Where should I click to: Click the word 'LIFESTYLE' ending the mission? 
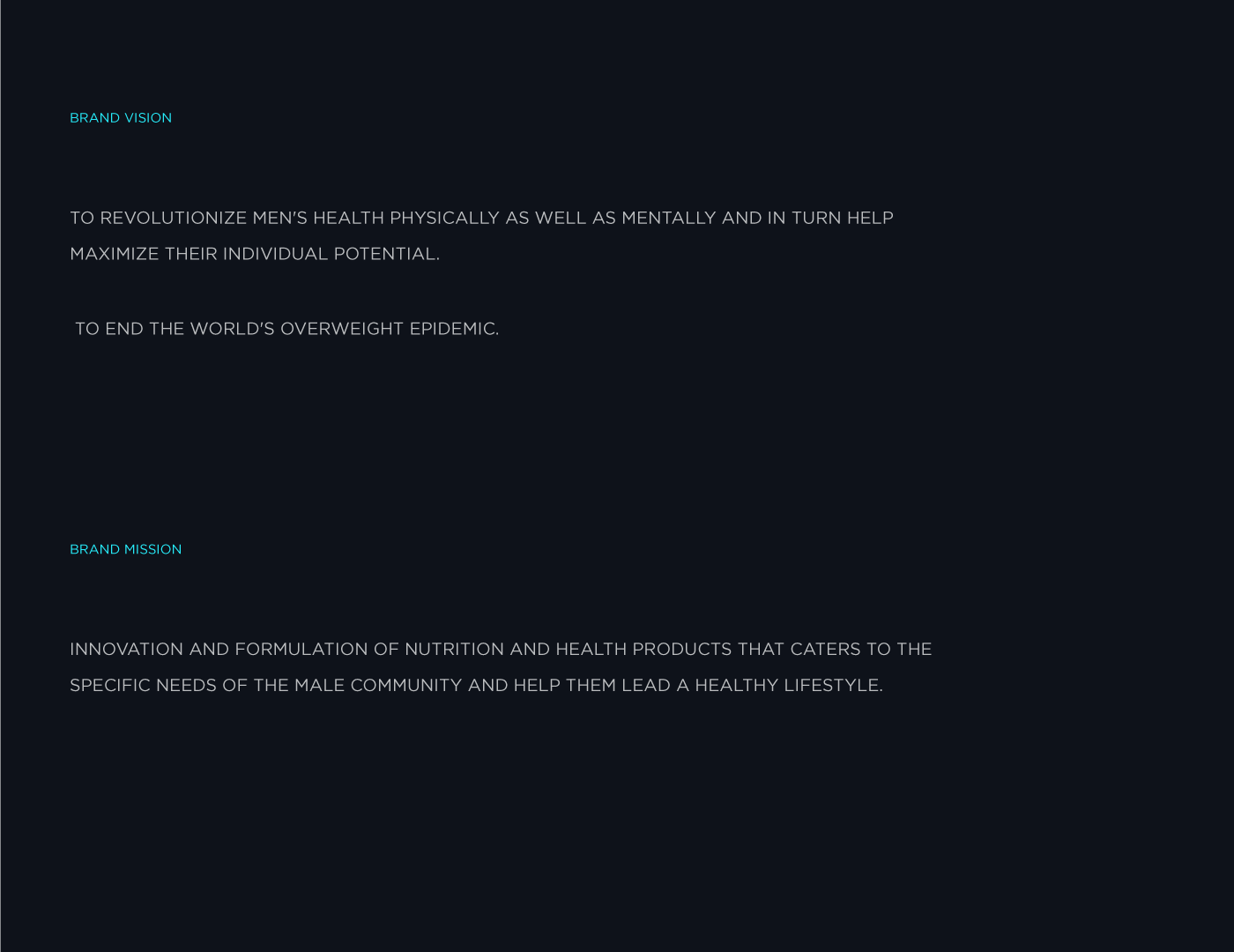833,686
